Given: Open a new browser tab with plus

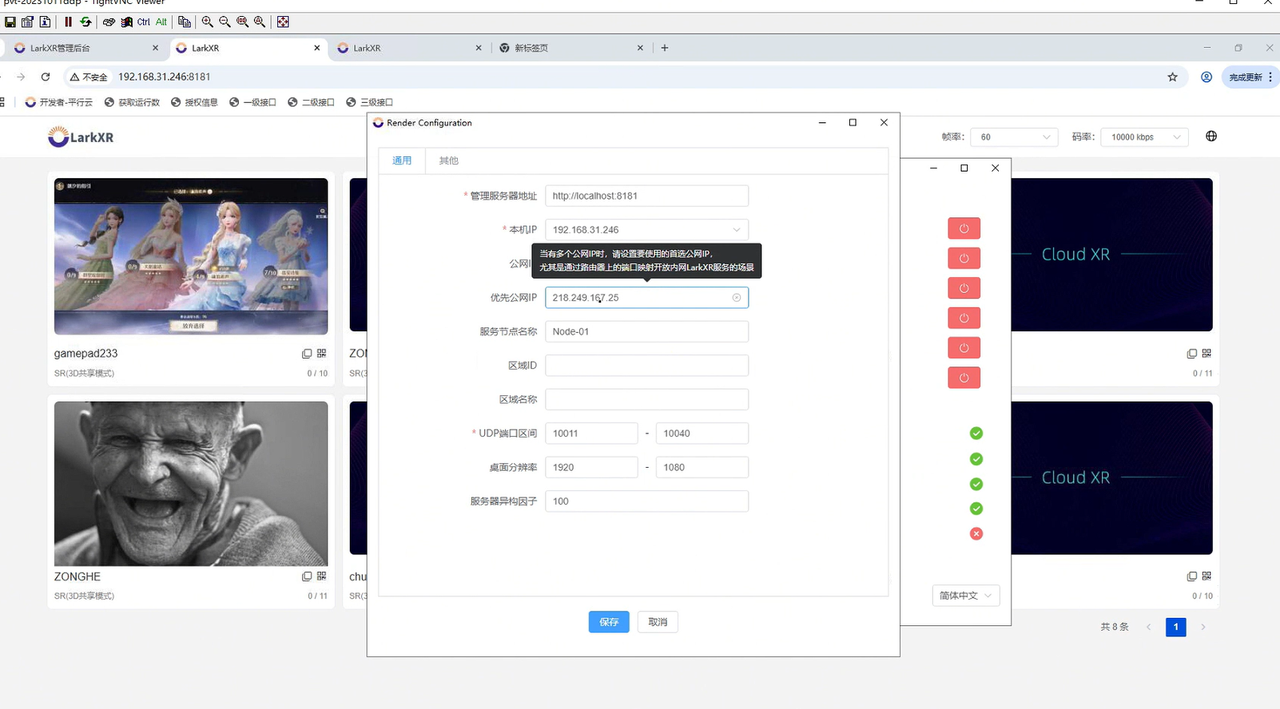Looking at the screenshot, I should [x=665, y=48].
